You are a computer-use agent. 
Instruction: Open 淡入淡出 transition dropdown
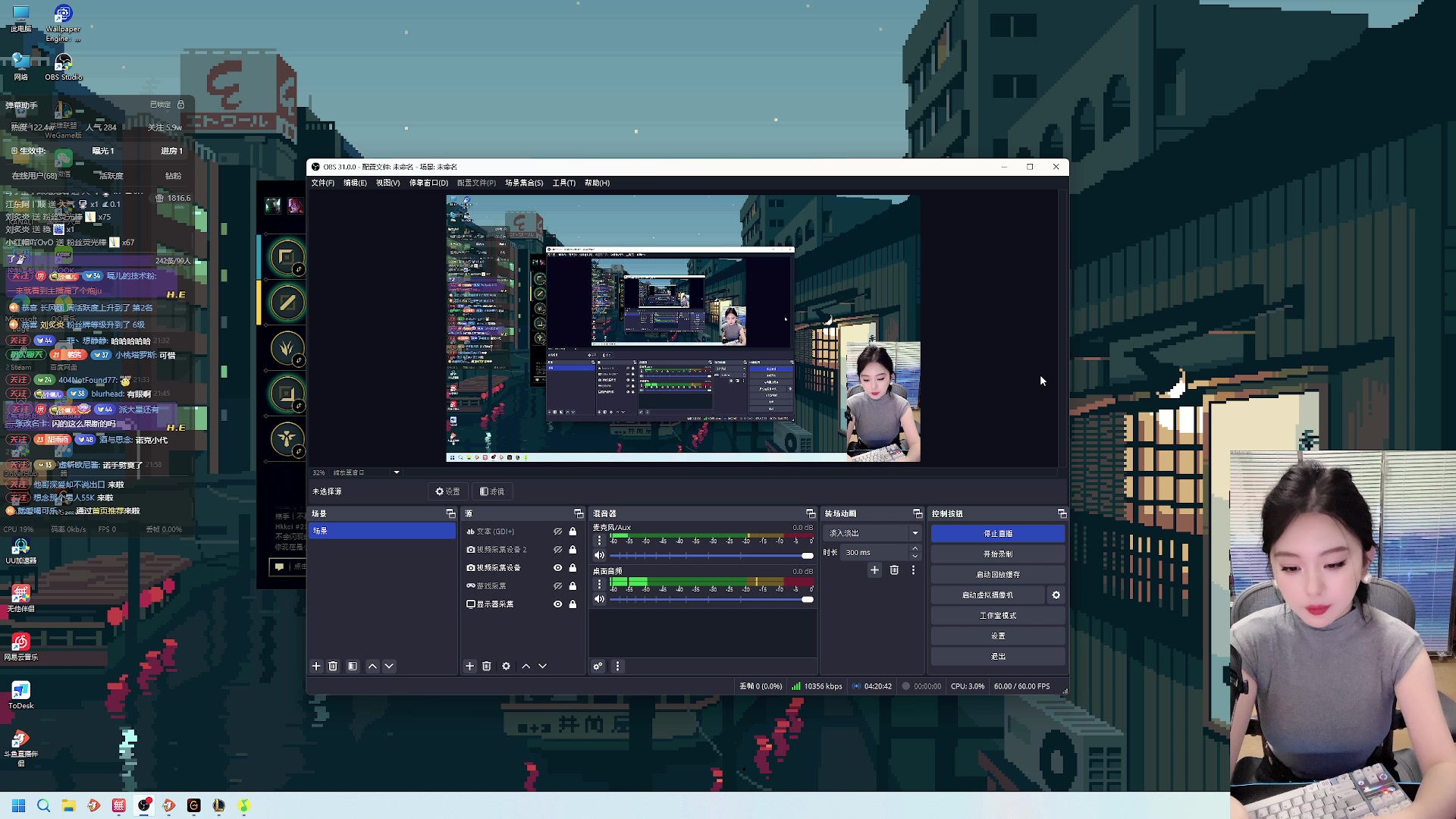click(873, 533)
